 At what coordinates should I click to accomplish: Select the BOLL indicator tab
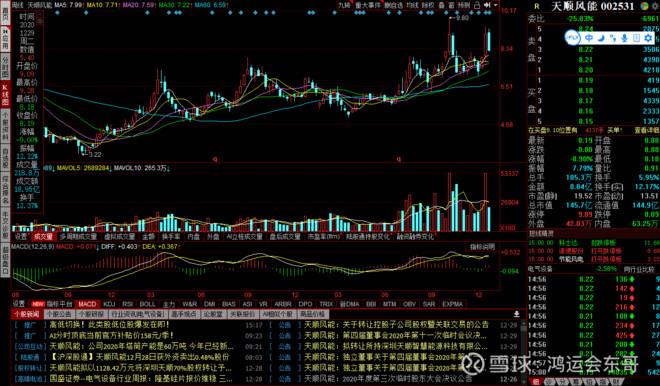147,303
